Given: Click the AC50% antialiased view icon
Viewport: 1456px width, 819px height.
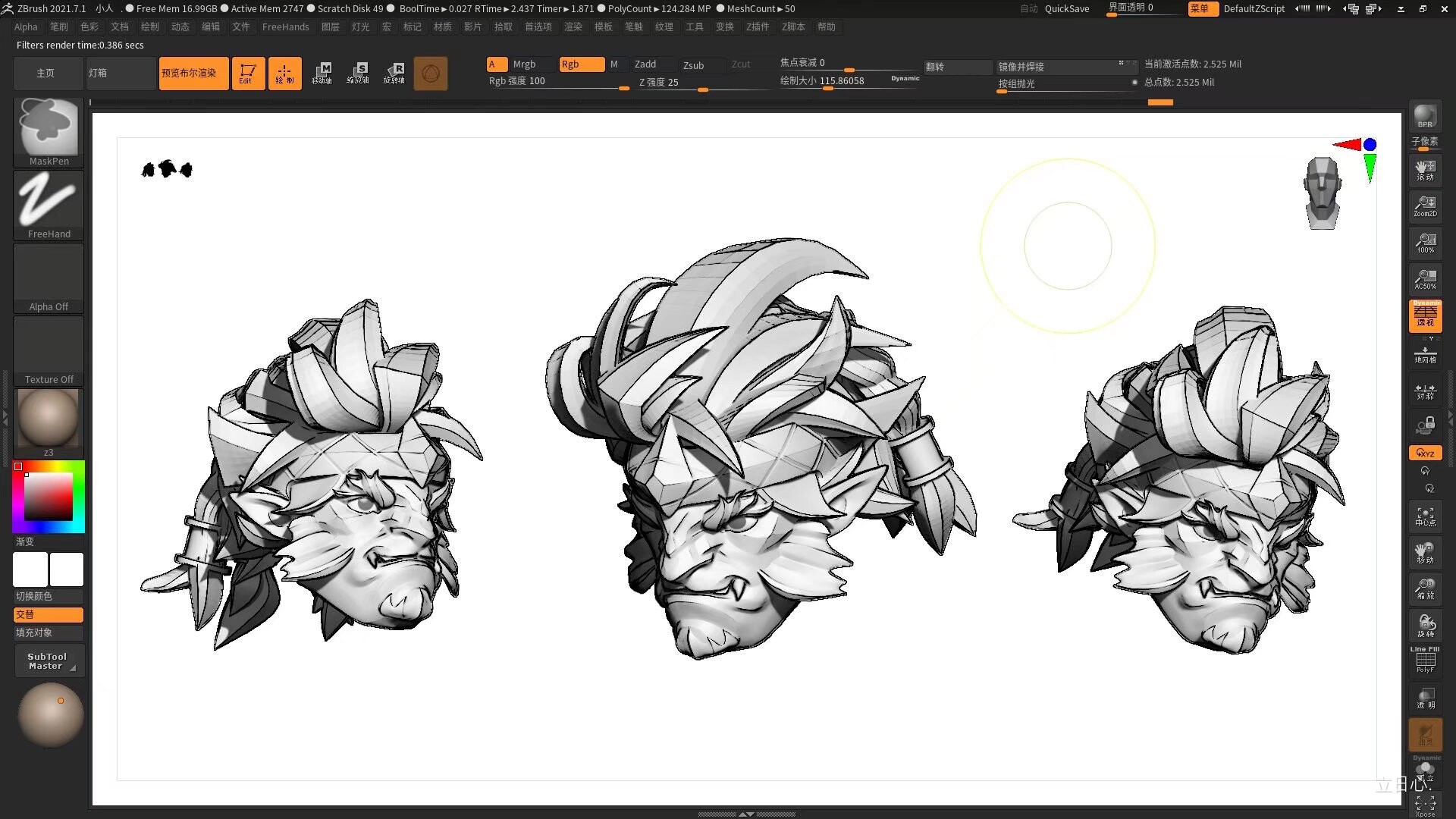Looking at the screenshot, I should pos(1425,279).
